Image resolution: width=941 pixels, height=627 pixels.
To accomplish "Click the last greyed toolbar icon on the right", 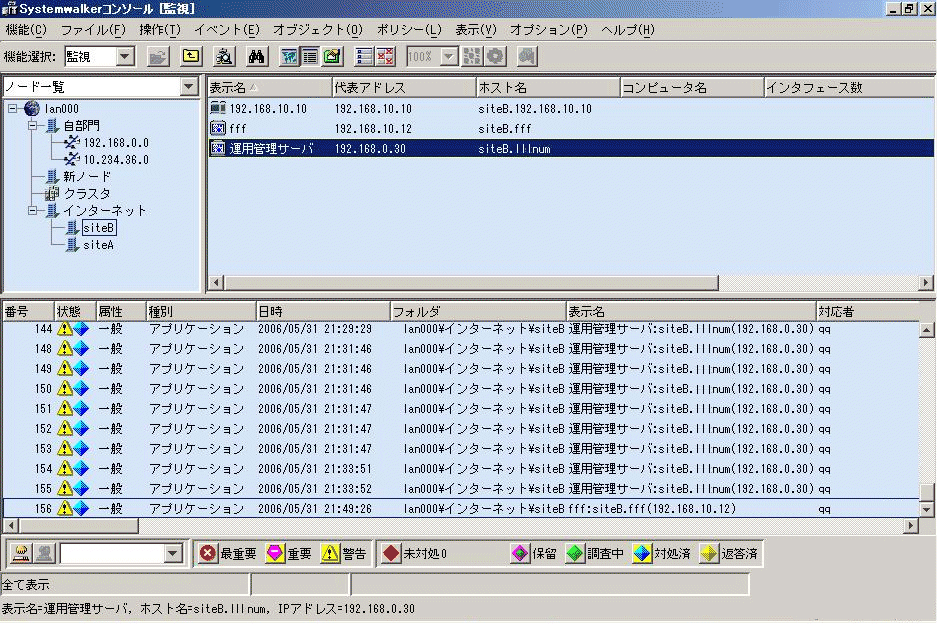I will click(526, 57).
